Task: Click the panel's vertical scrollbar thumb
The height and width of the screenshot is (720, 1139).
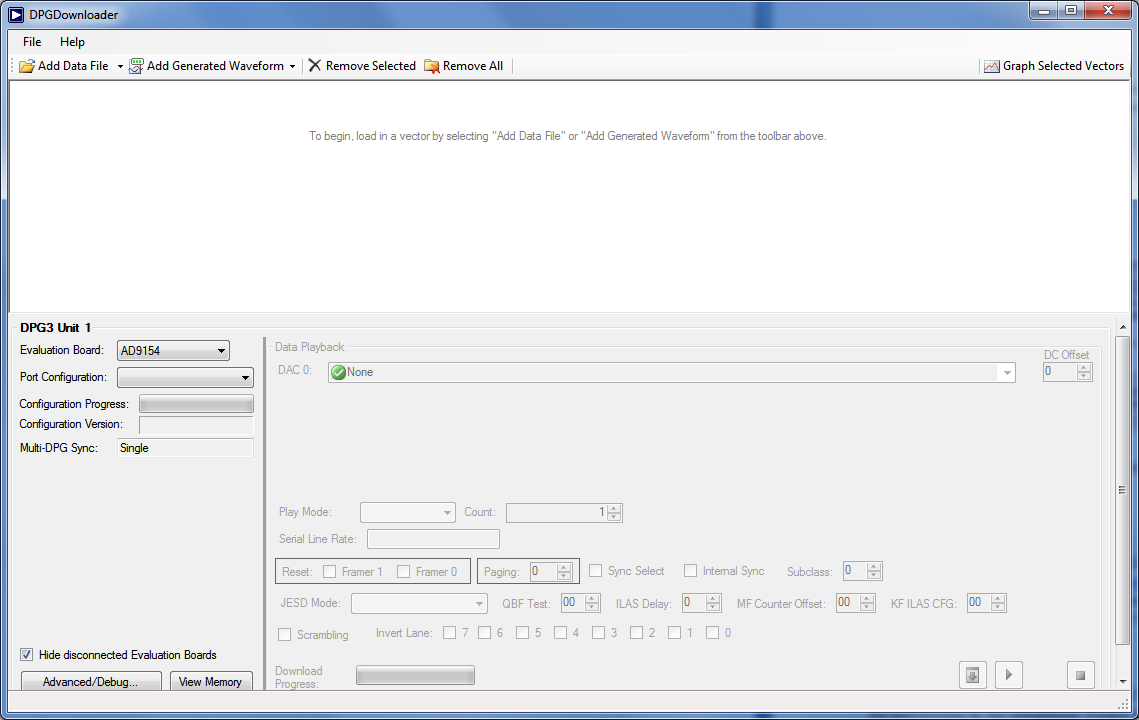Action: (x=1122, y=490)
